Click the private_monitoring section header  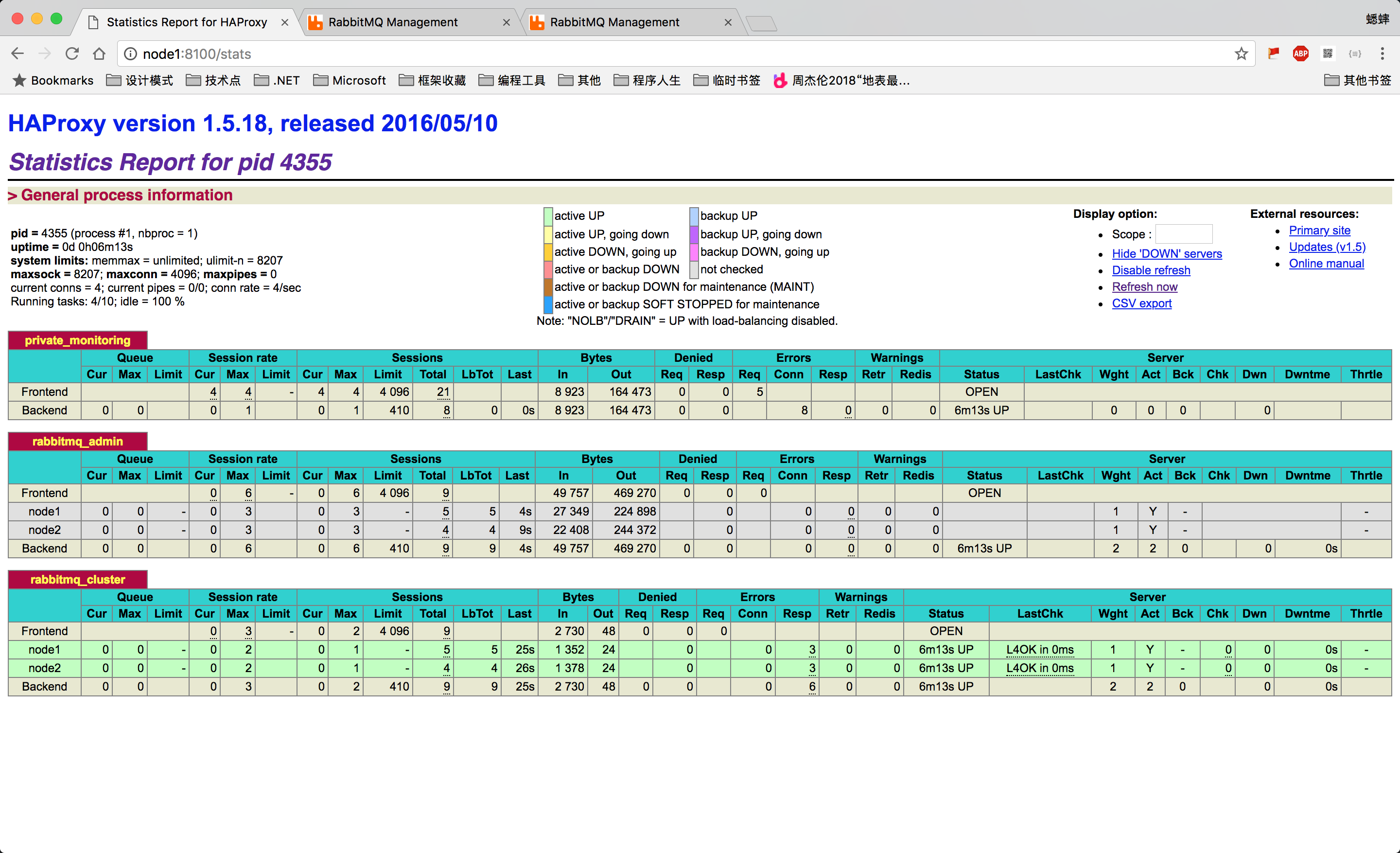tap(77, 340)
